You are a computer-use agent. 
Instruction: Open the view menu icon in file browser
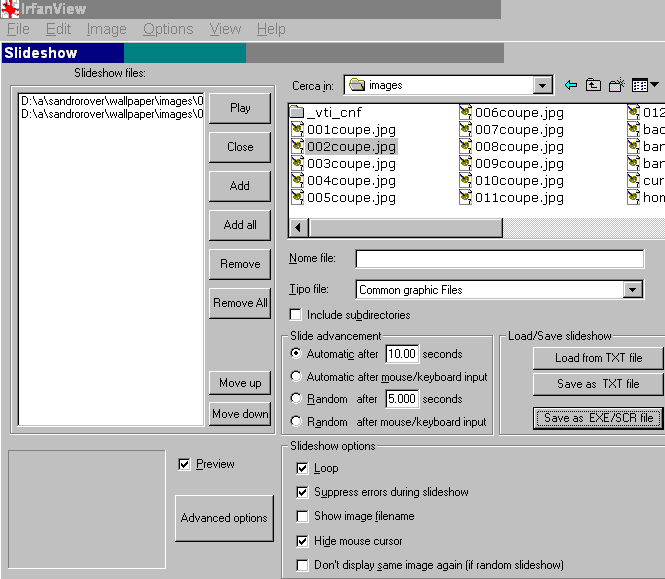coord(645,85)
